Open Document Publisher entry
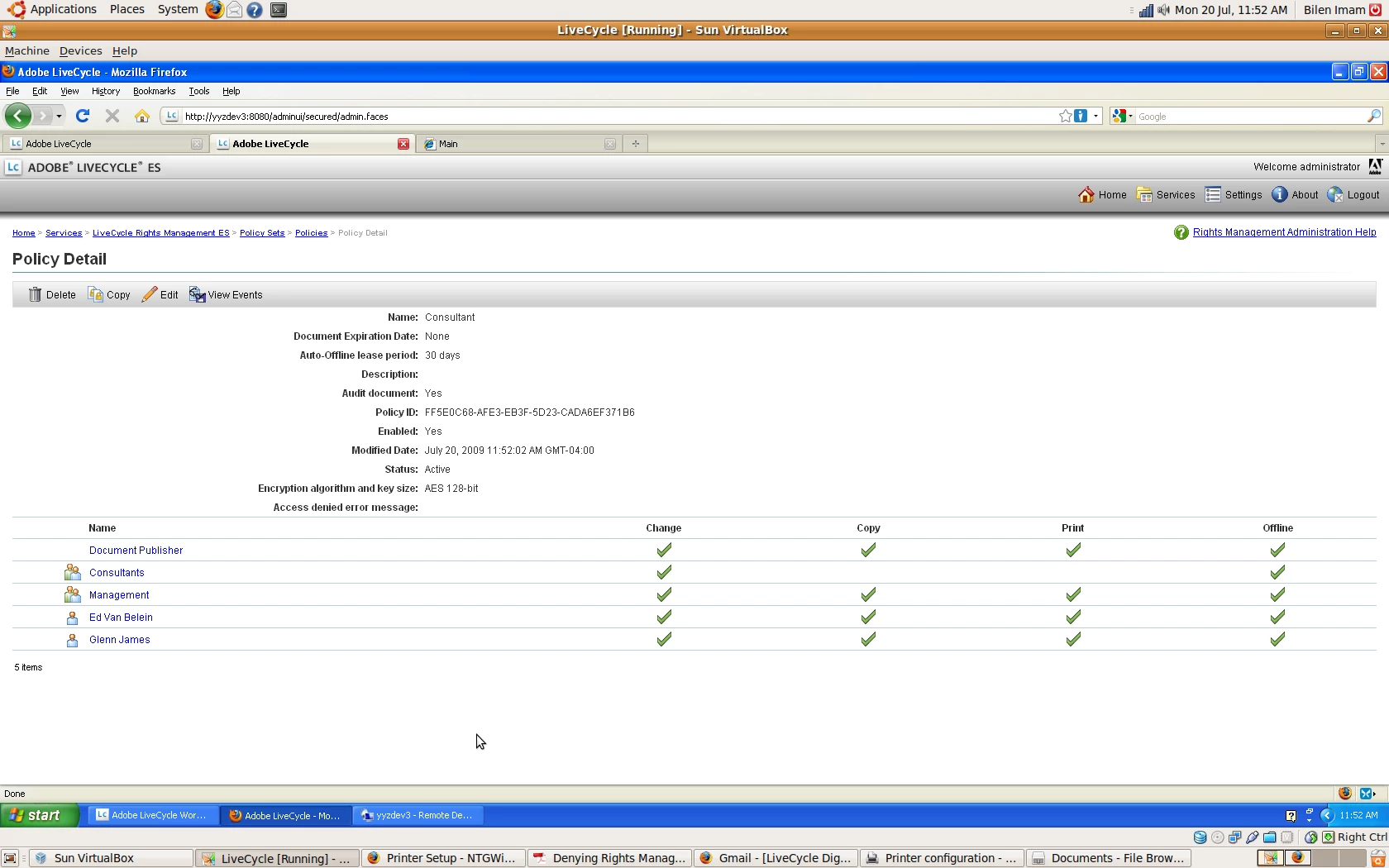 [x=136, y=551]
